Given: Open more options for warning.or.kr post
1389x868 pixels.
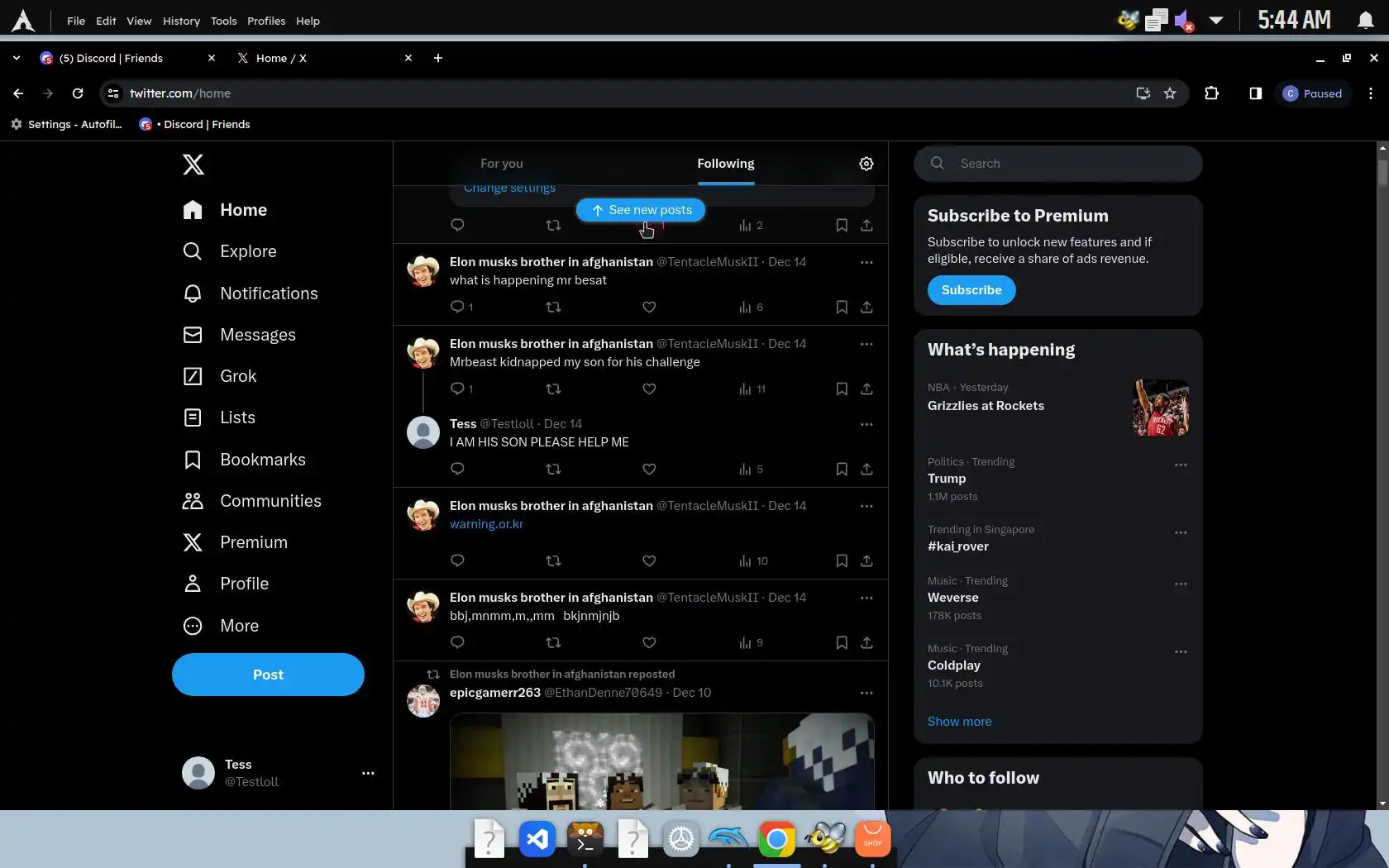Looking at the screenshot, I should [866, 506].
